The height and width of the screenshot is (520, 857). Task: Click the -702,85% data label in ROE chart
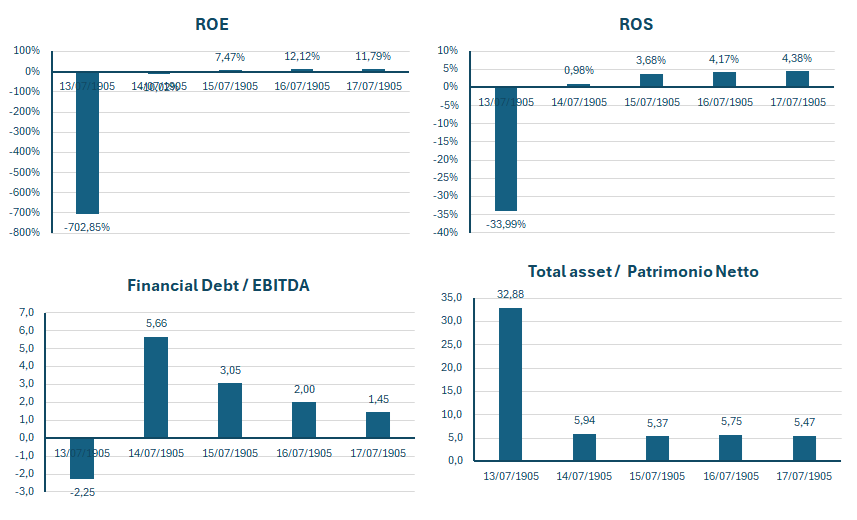[87, 227]
